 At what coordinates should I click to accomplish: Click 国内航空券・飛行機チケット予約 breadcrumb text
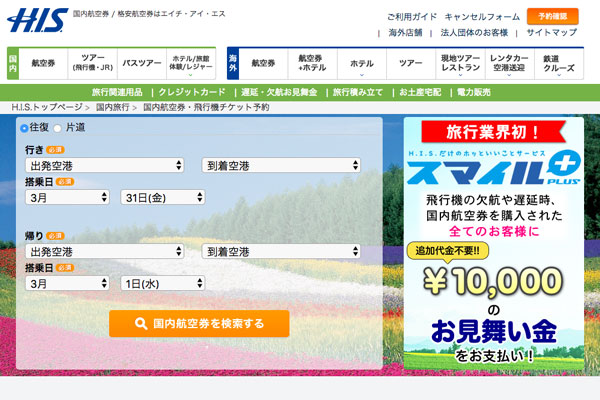pyautogui.click(x=206, y=107)
